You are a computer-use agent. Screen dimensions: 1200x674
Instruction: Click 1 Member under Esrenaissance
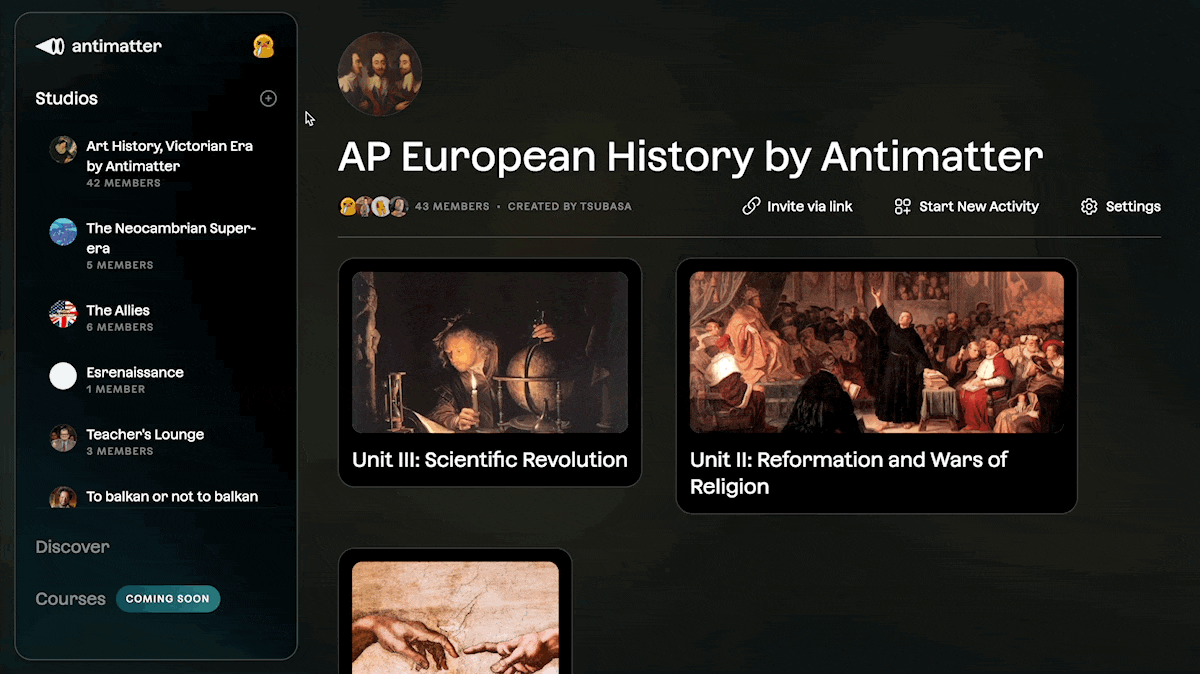click(x=116, y=389)
